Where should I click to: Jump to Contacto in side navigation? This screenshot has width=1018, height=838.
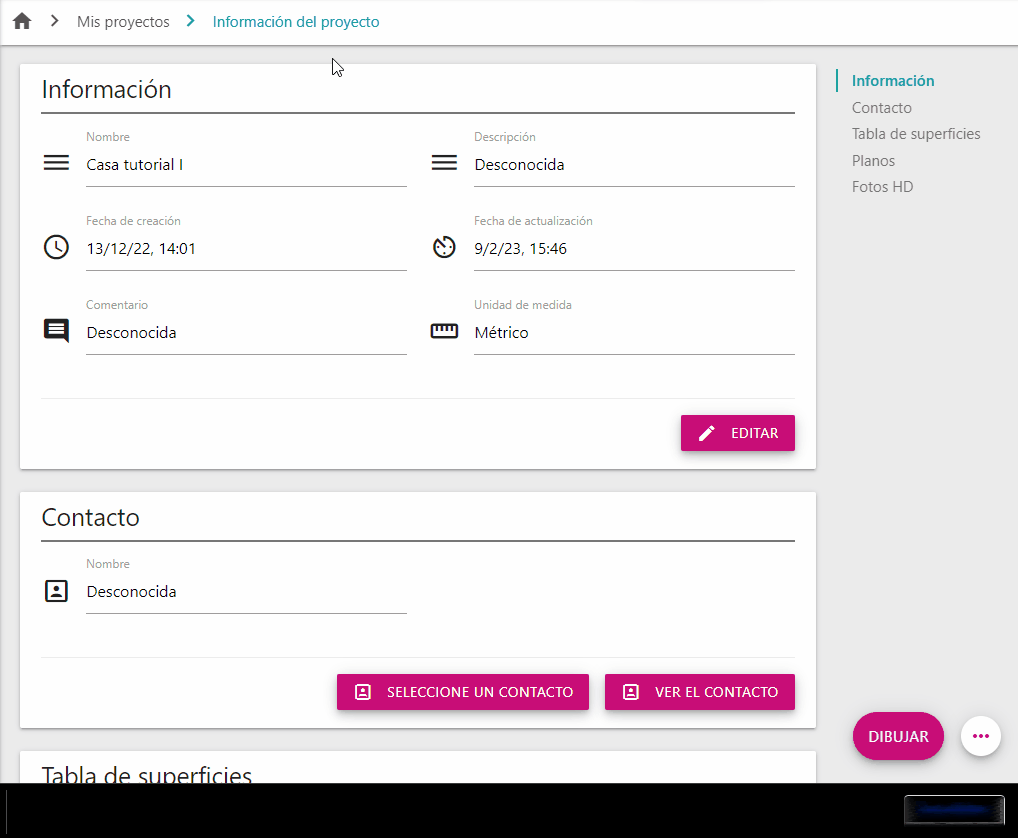[x=882, y=108]
